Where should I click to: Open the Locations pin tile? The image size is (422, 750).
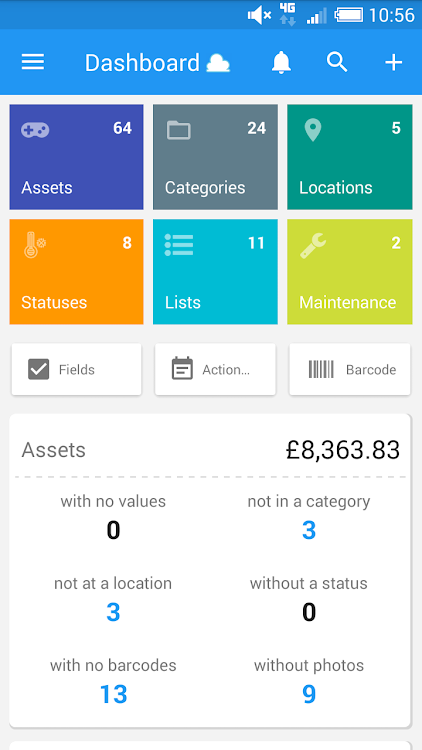click(350, 157)
